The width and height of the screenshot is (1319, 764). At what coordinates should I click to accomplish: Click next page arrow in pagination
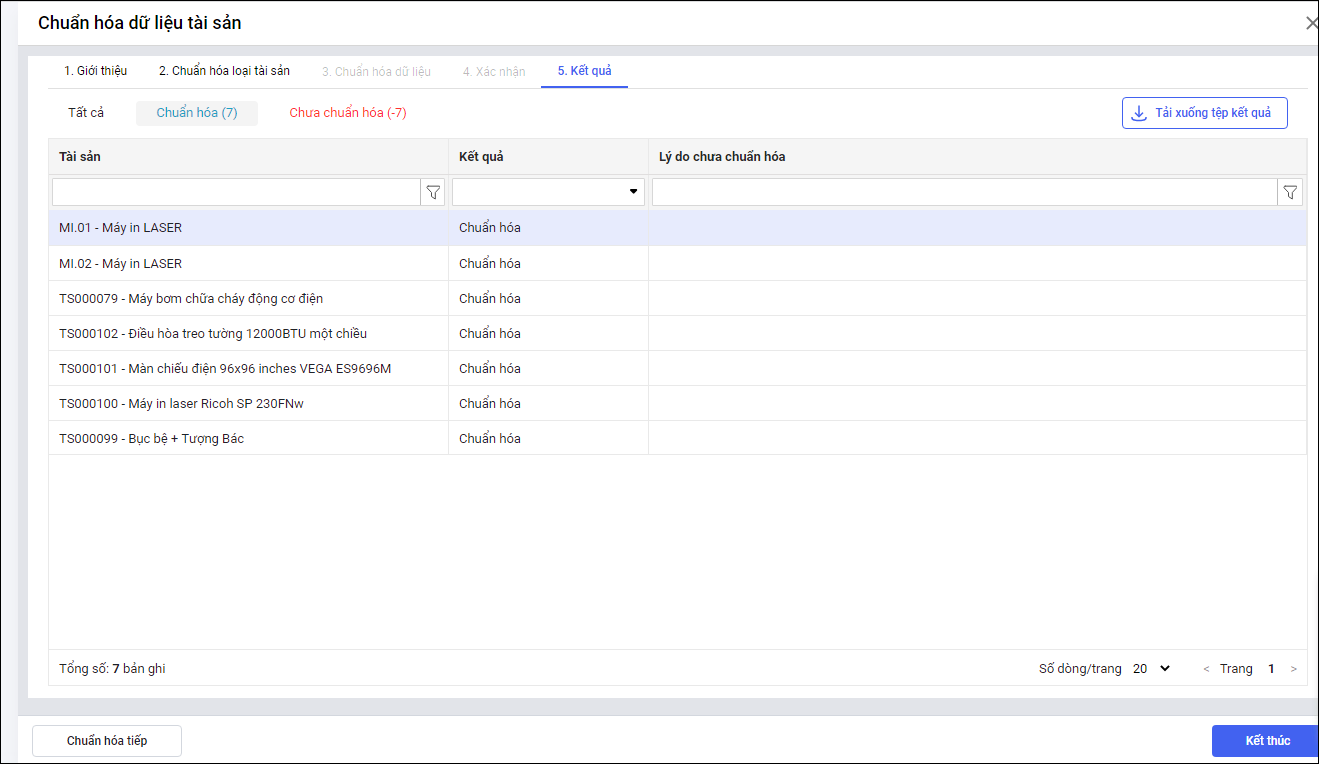pyautogui.click(x=1294, y=669)
